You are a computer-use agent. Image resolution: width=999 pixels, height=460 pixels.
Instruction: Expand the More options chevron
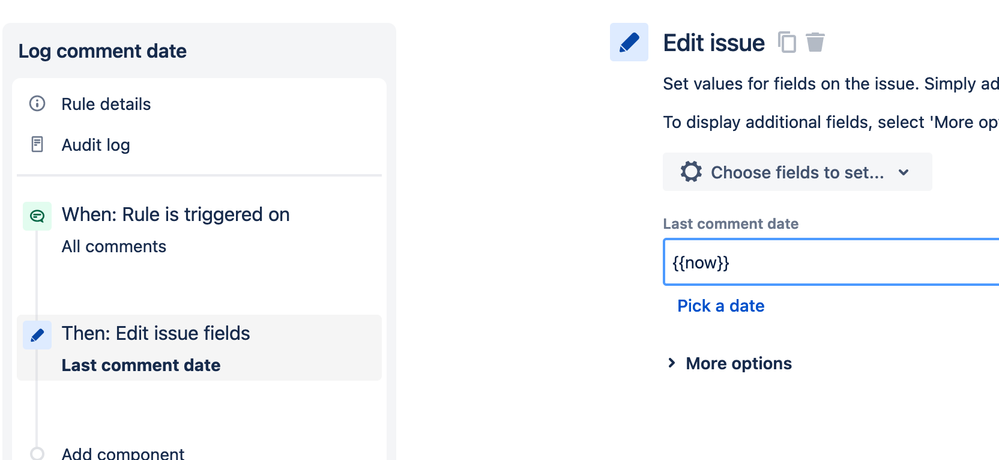[672, 363]
